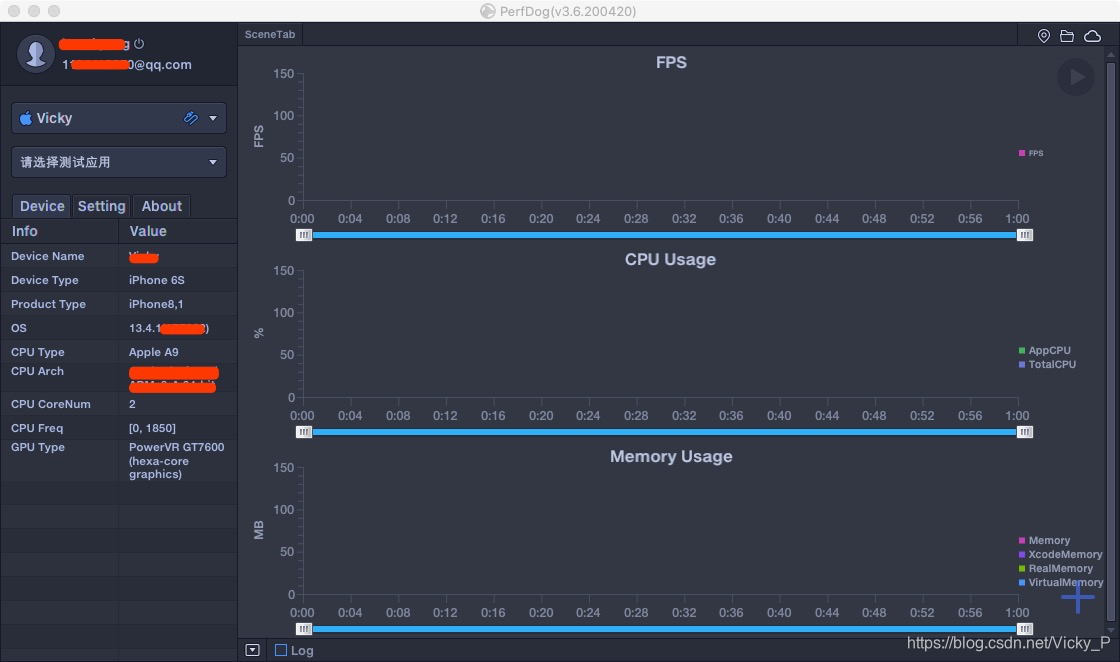1120x662 pixels.
Task: Toggle XcodeMemory legend series
Action: pos(1060,554)
